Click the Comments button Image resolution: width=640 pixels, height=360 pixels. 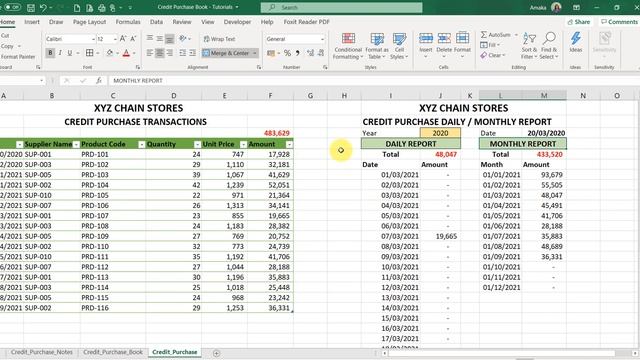tap(619, 22)
